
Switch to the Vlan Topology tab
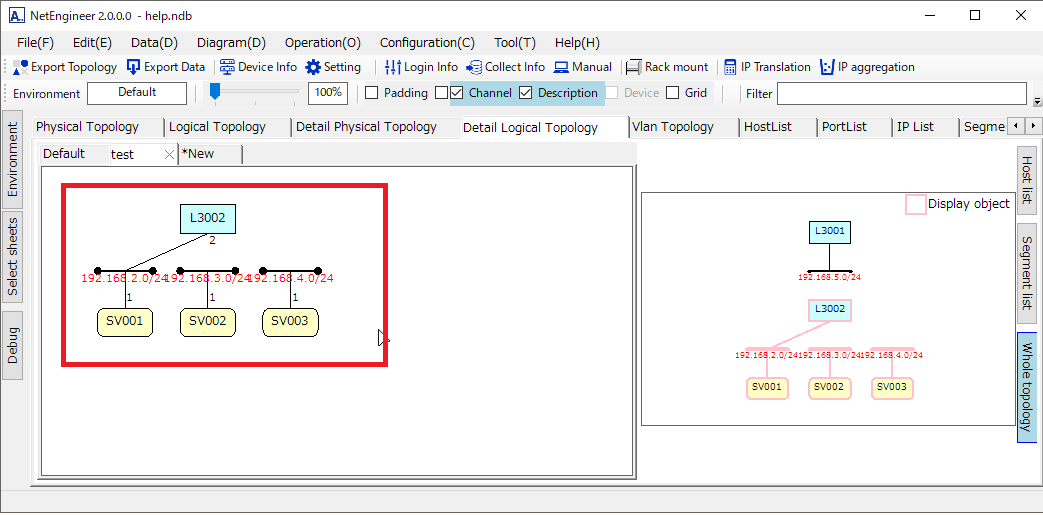(672, 127)
